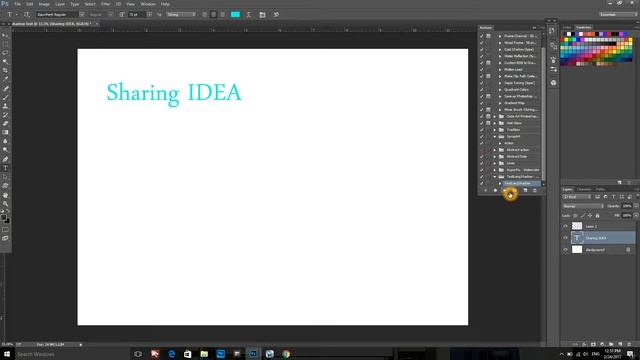This screenshot has width=640, height=360.
Task: Toggle lock transparent pixels
Action: coord(575,216)
